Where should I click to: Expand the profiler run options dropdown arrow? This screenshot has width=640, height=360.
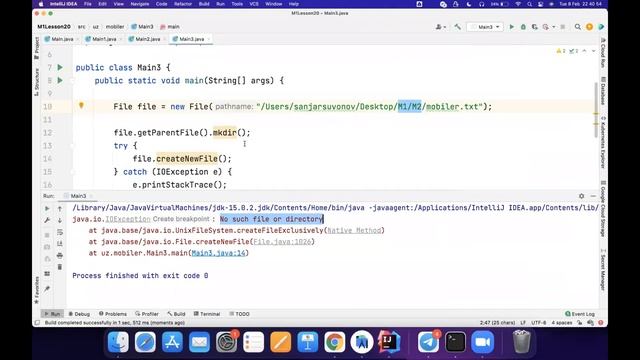[553, 27]
